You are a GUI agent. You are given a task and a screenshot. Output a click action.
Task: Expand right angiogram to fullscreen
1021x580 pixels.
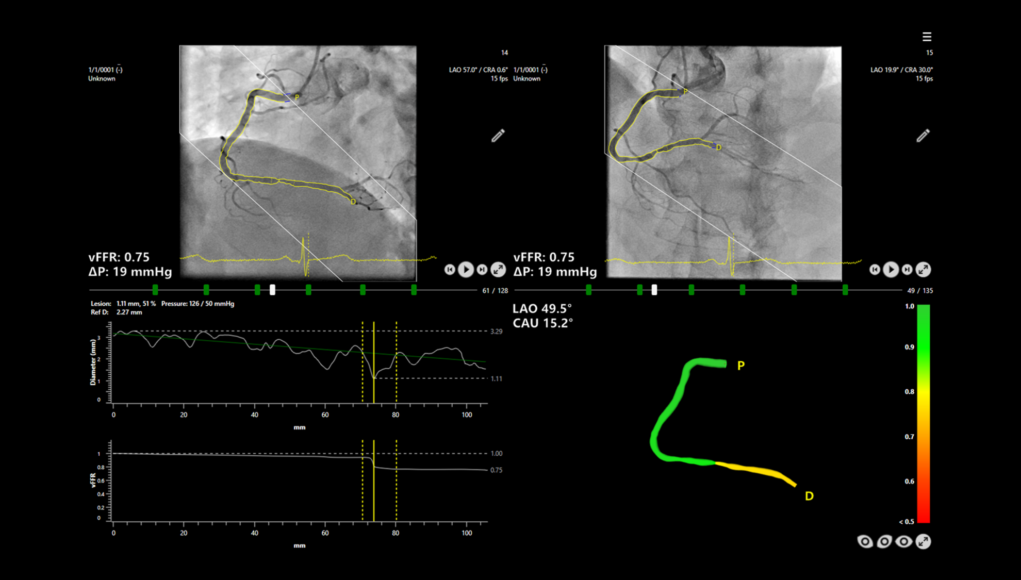[923, 269]
